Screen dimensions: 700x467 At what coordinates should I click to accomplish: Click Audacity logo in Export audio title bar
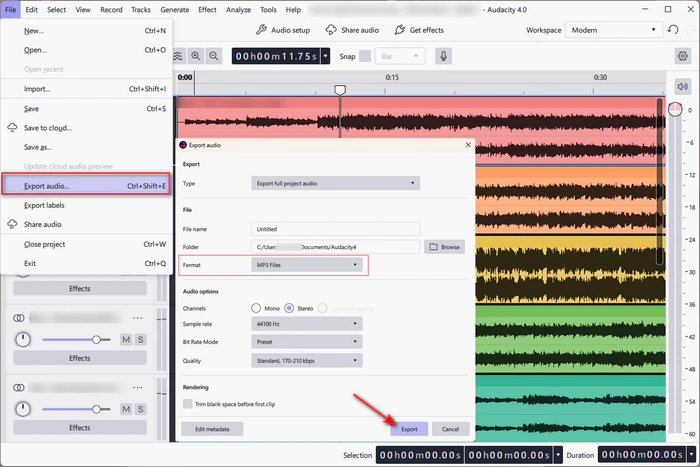pos(183,145)
